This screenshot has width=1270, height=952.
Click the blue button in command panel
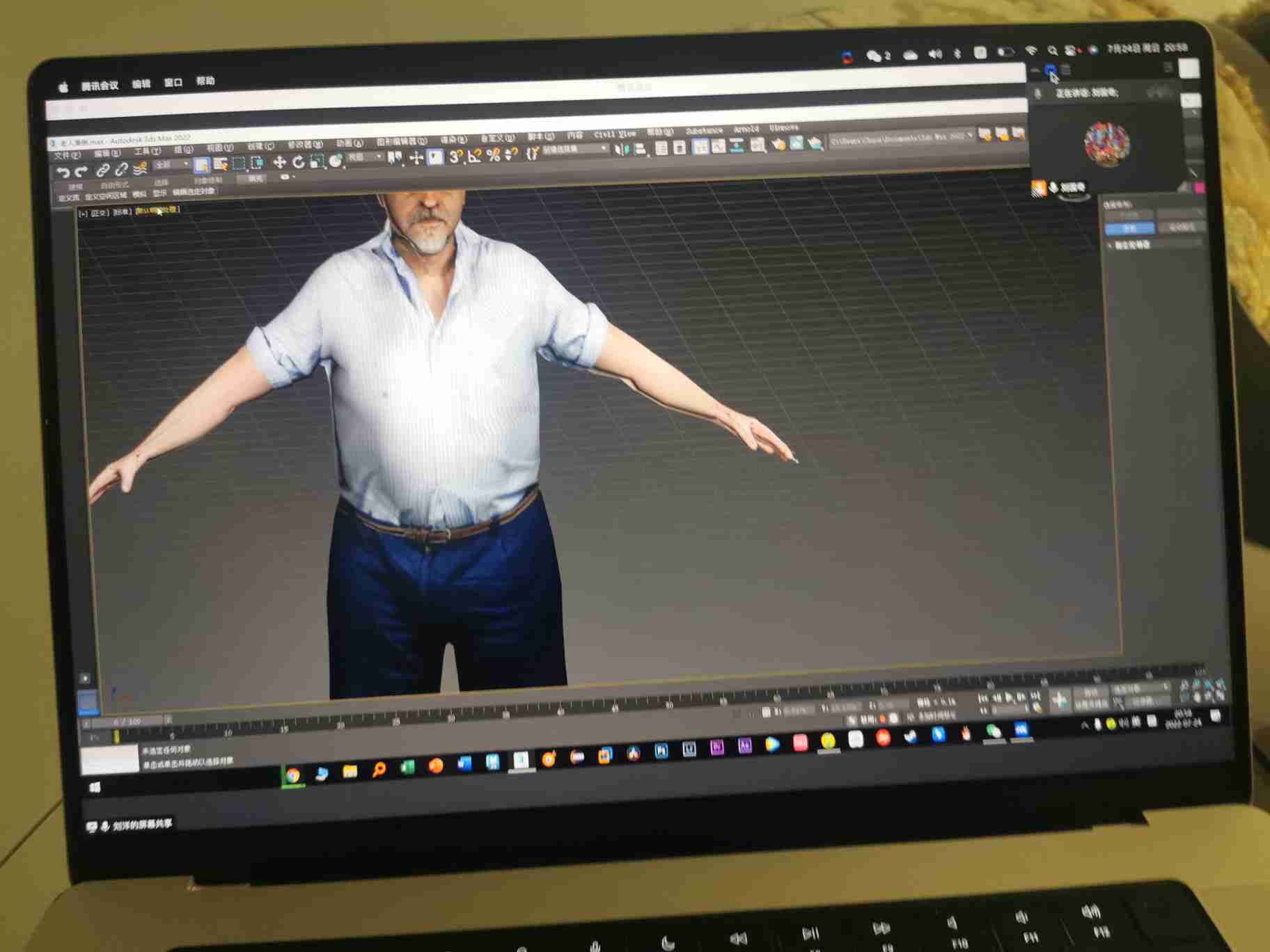tap(1129, 229)
